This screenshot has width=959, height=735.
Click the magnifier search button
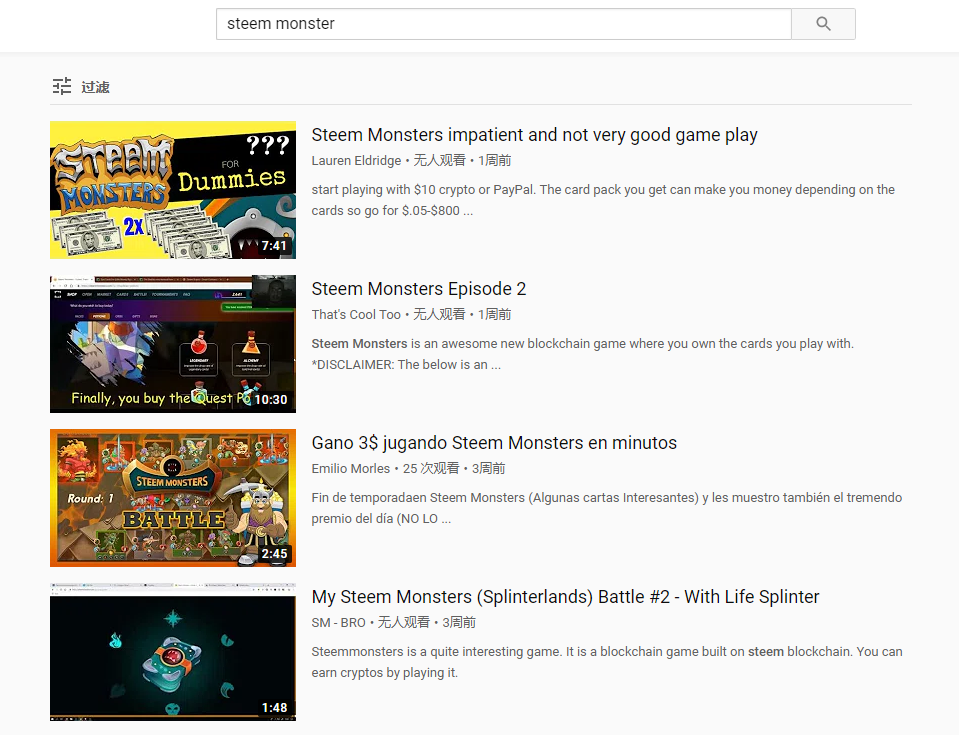coord(823,24)
